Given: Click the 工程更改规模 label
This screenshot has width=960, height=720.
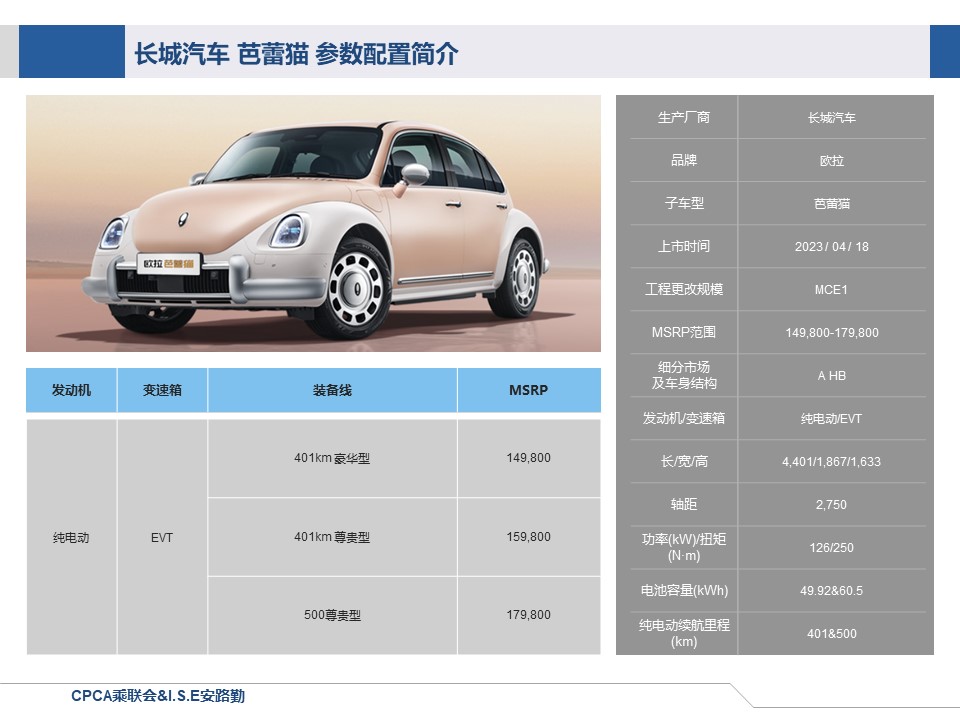Looking at the screenshot, I should [x=684, y=289].
